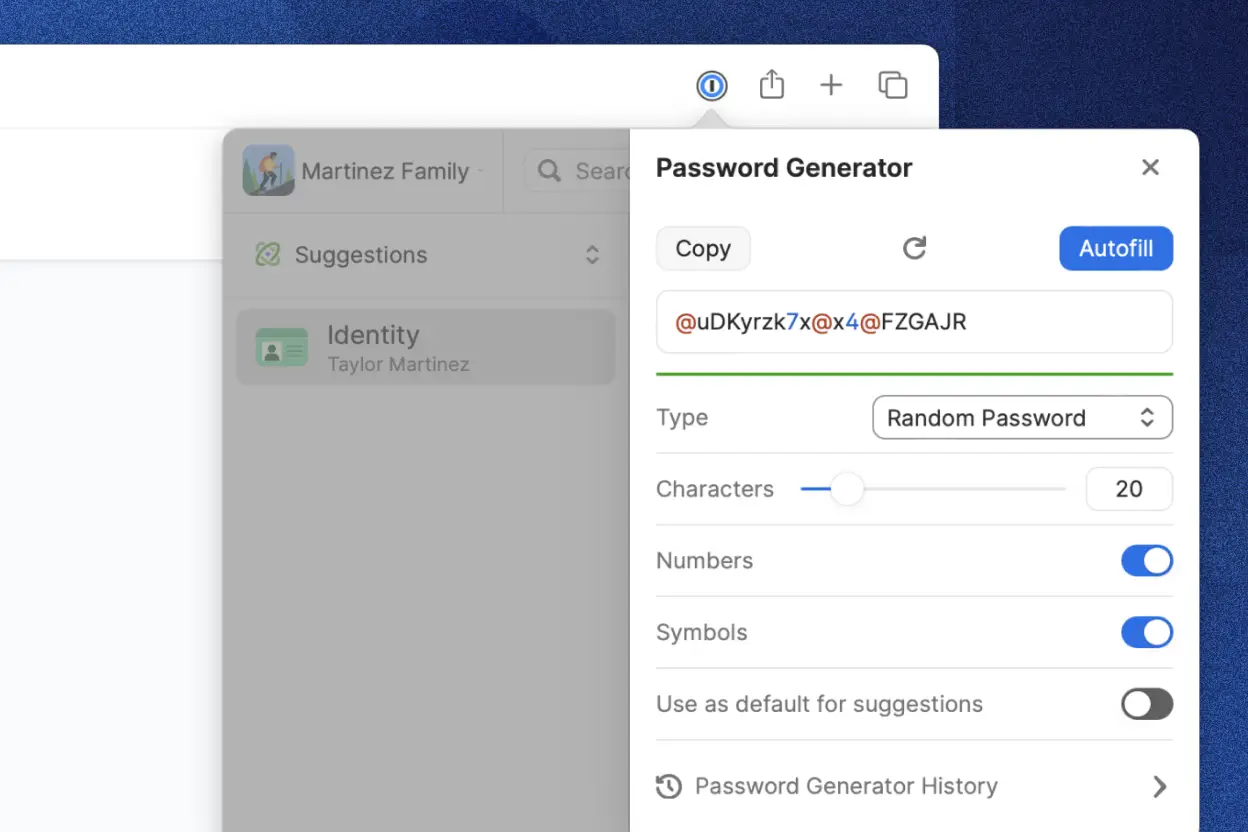
Task: Click the Characters count field showing 20
Action: 1129,489
